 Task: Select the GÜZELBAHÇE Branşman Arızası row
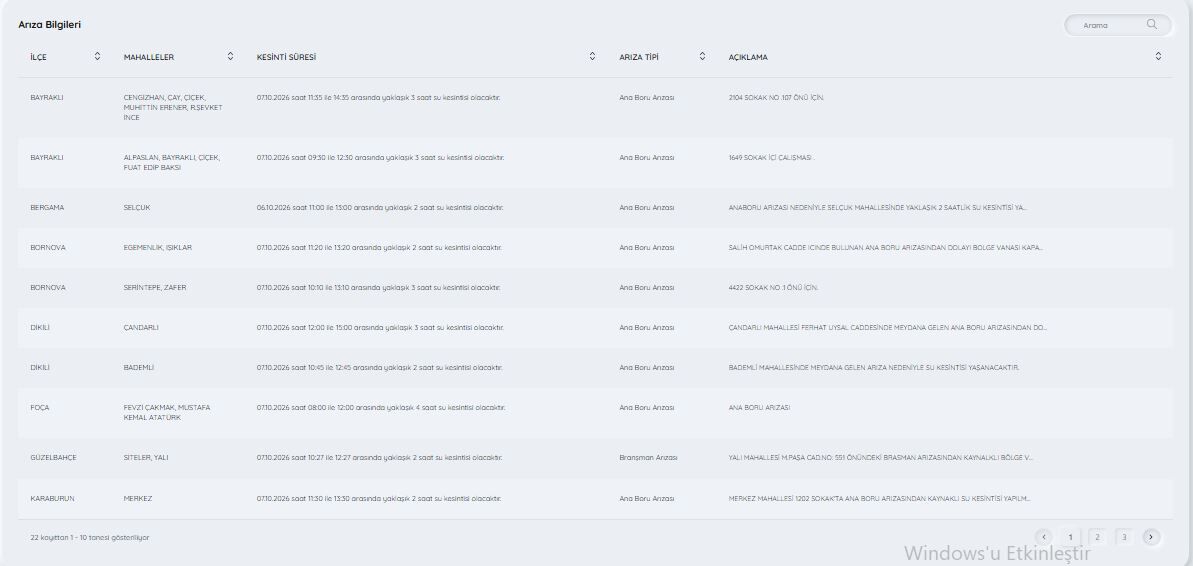tap(595, 458)
